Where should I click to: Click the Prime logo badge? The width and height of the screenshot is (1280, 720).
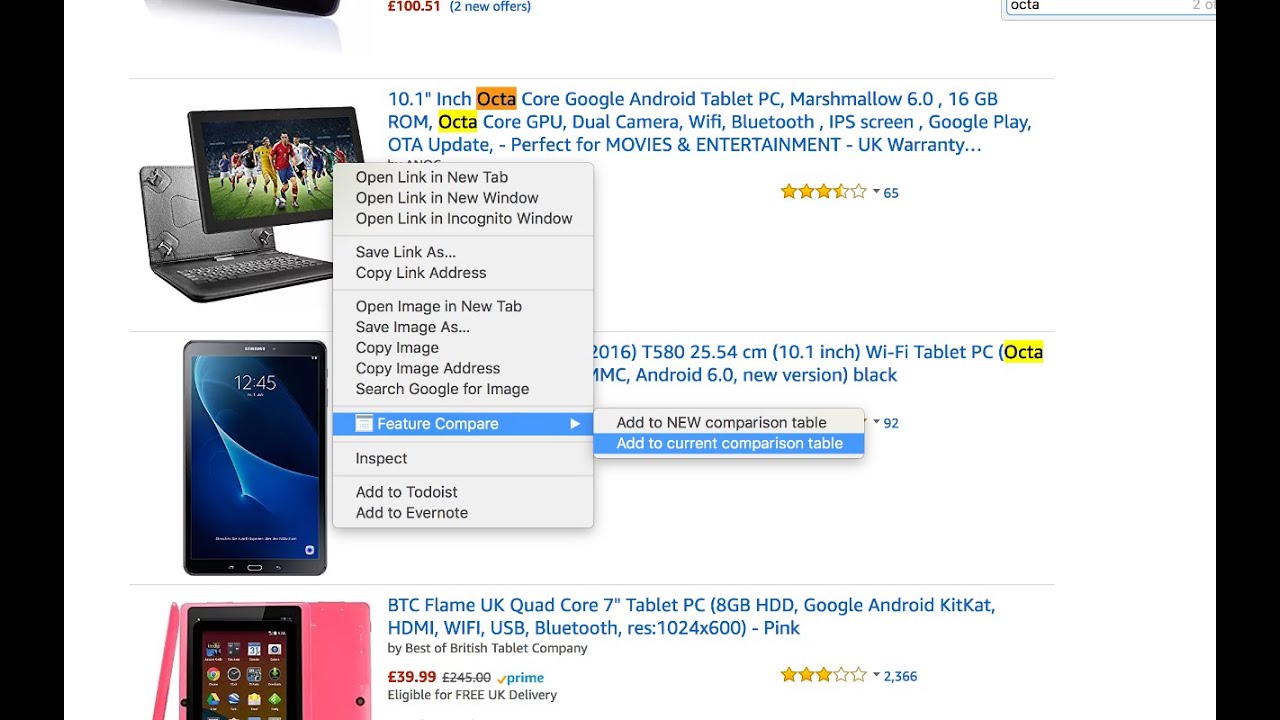click(x=520, y=677)
